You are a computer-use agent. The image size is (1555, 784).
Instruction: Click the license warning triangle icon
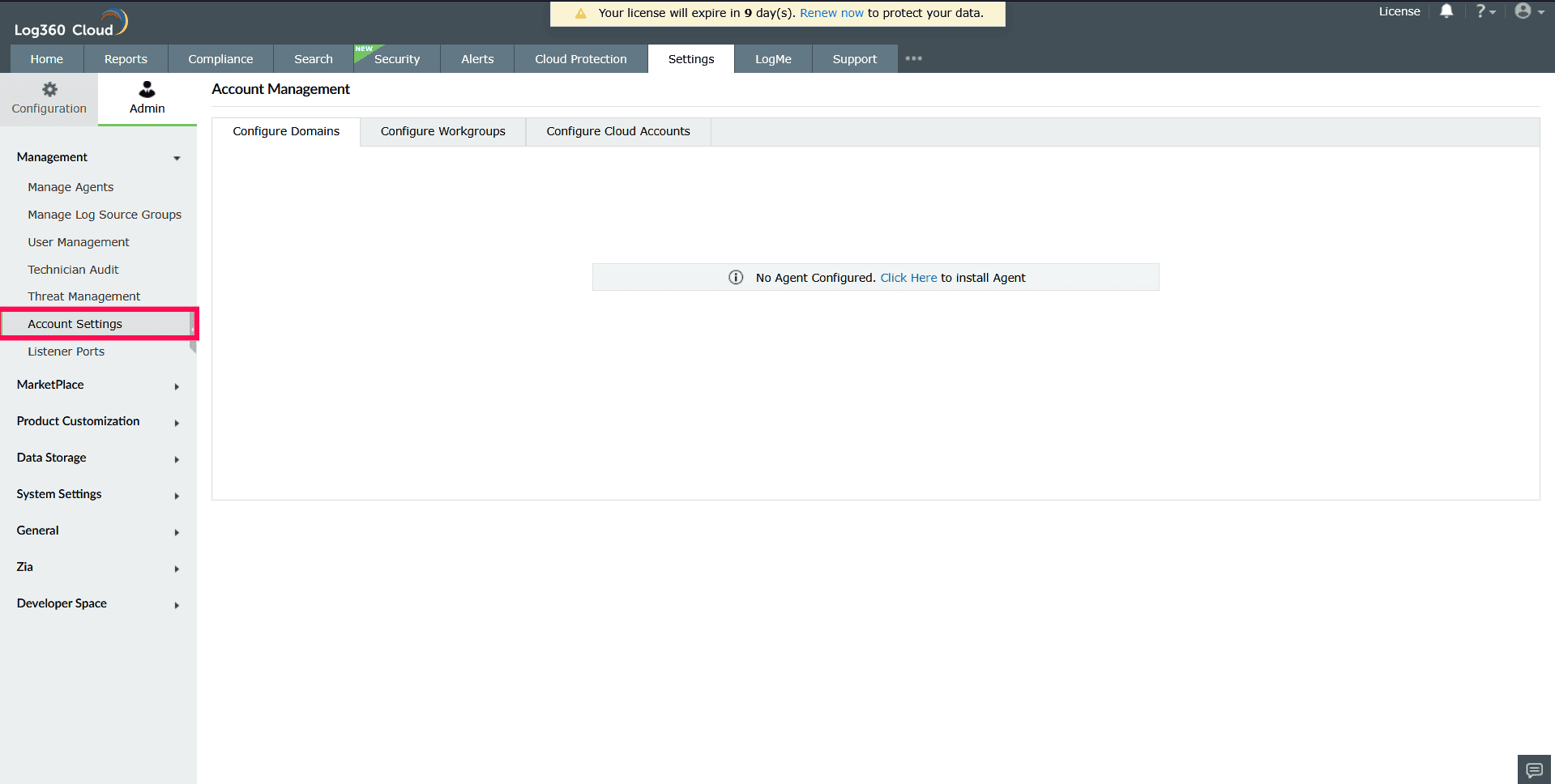coord(580,14)
